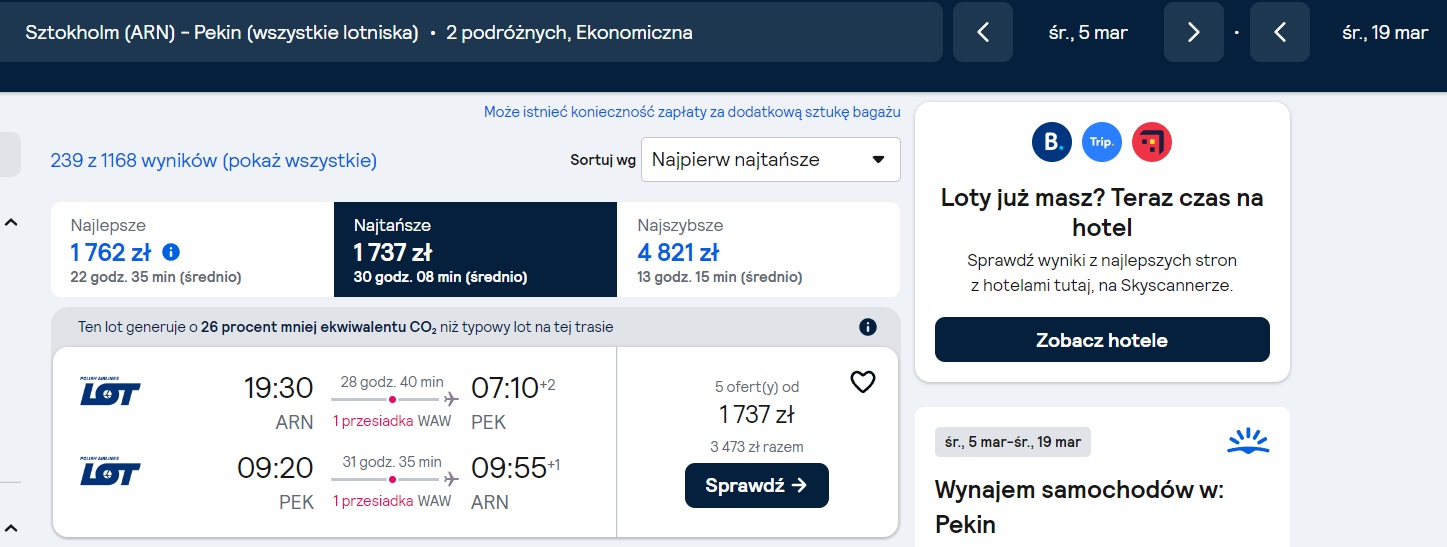Show info icon next to 1 762 zł
This screenshot has width=1447, height=547.
[x=171, y=252]
